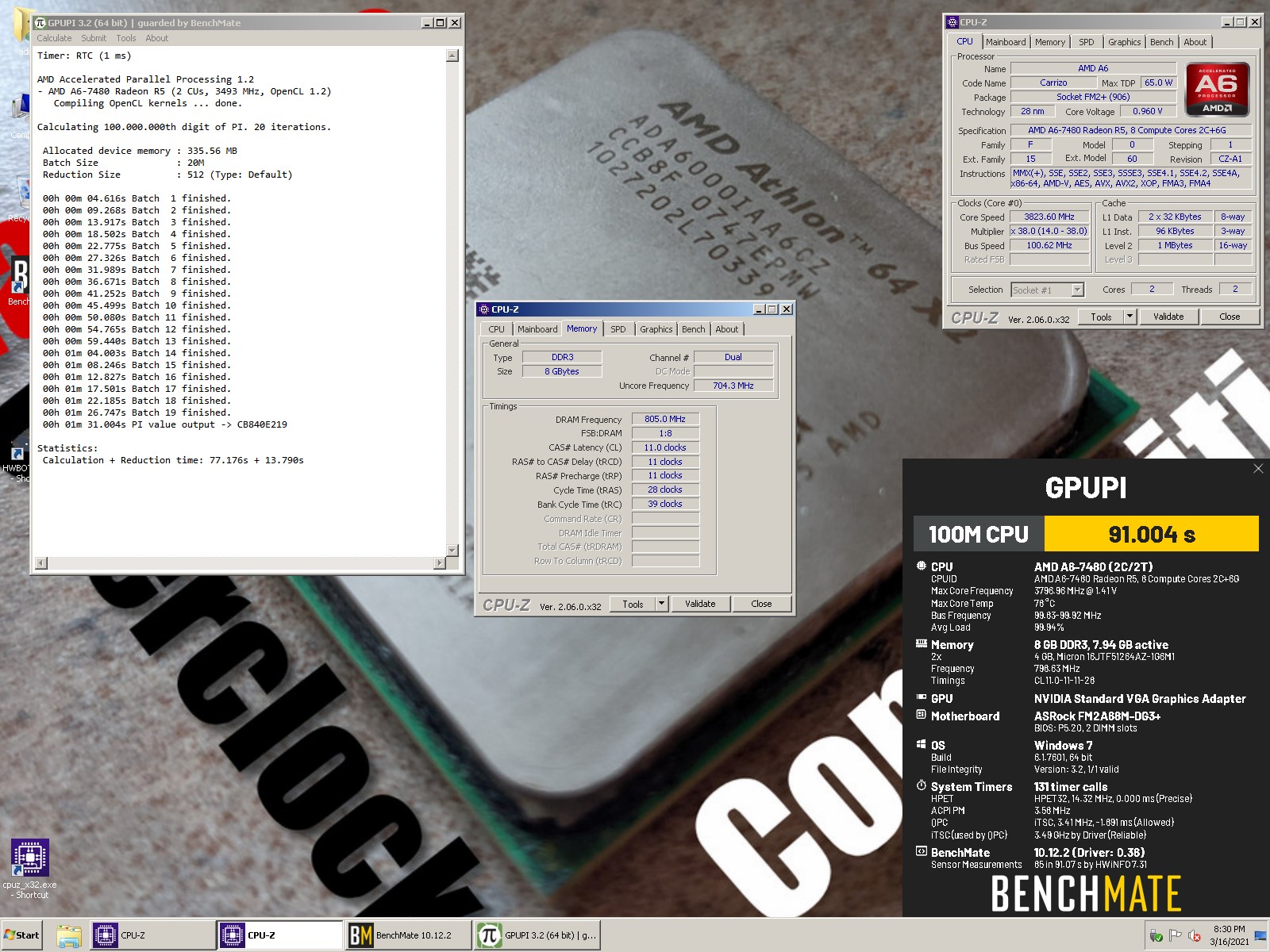Screen dimensions: 1270x952
Task: Click the AMD A6 processor logo
Action: tap(1217, 90)
